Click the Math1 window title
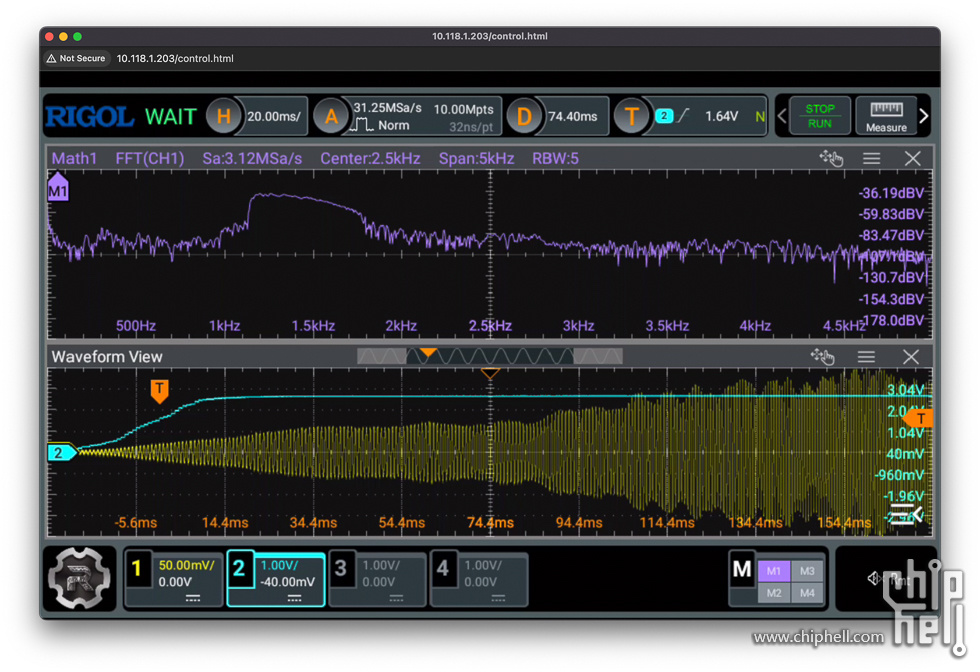This screenshot has width=980, height=672. coord(74,158)
